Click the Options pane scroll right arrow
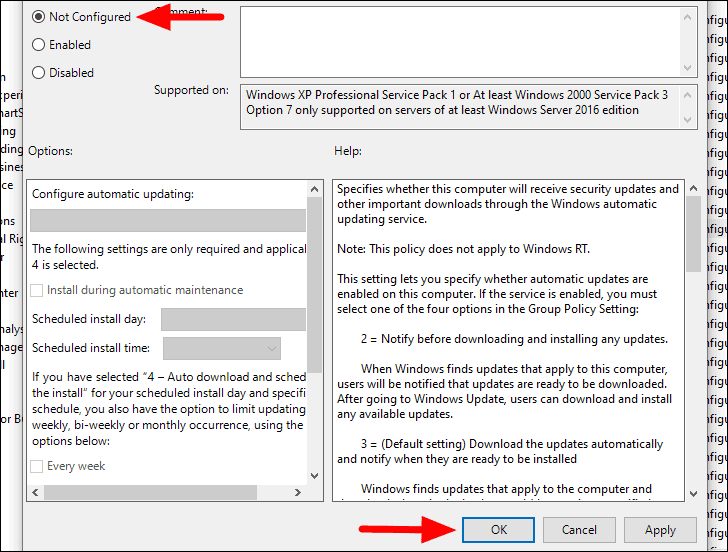The image size is (728, 552). pos(298,492)
